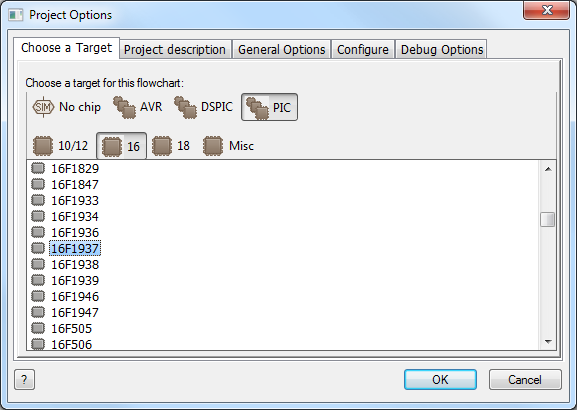Select the 16F1939 target entry
Screen dimensions: 577x410
pos(75,280)
